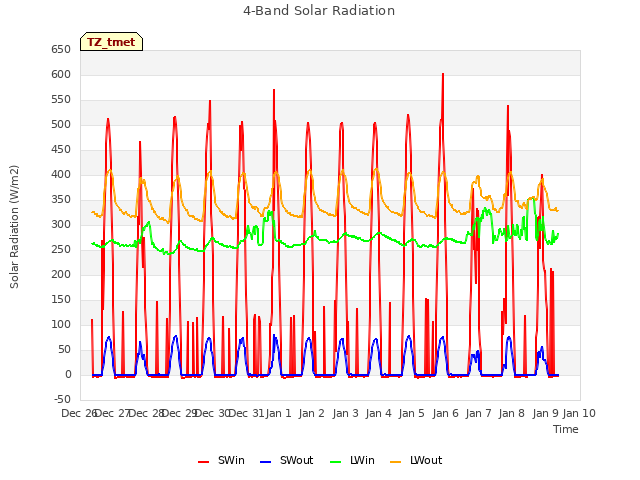Click the 100 y-axis tick label
The width and height of the screenshot is (640, 480).
[x=61, y=324]
